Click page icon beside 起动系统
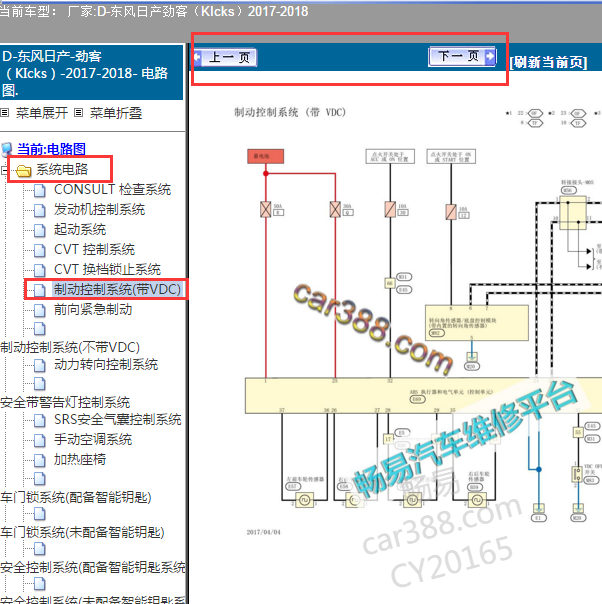The height and width of the screenshot is (604, 602). (39, 230)
